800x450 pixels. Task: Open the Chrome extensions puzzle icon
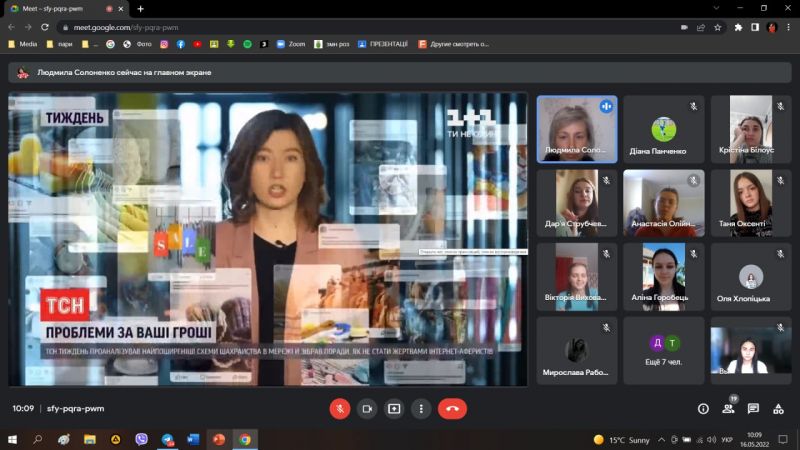(x=738, y=28)
